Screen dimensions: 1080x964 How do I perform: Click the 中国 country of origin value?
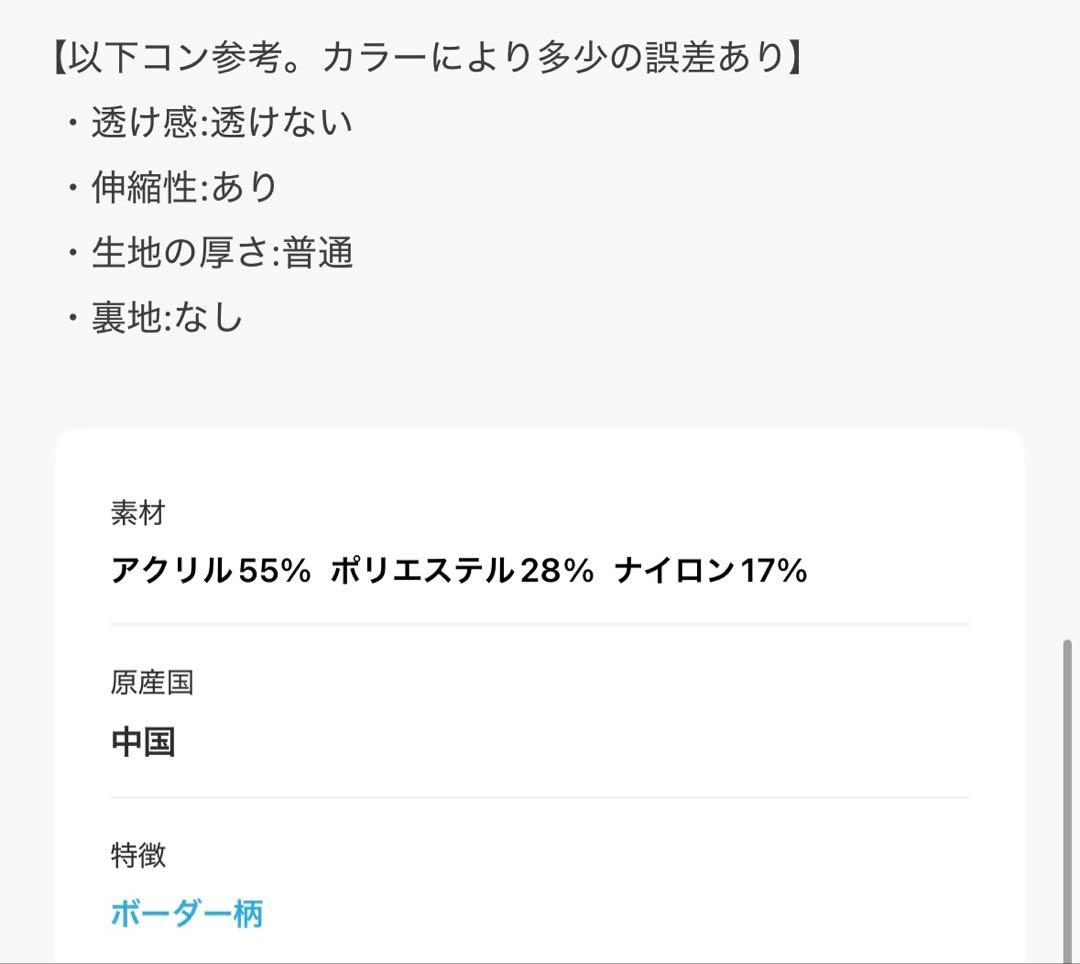[143, 742]
